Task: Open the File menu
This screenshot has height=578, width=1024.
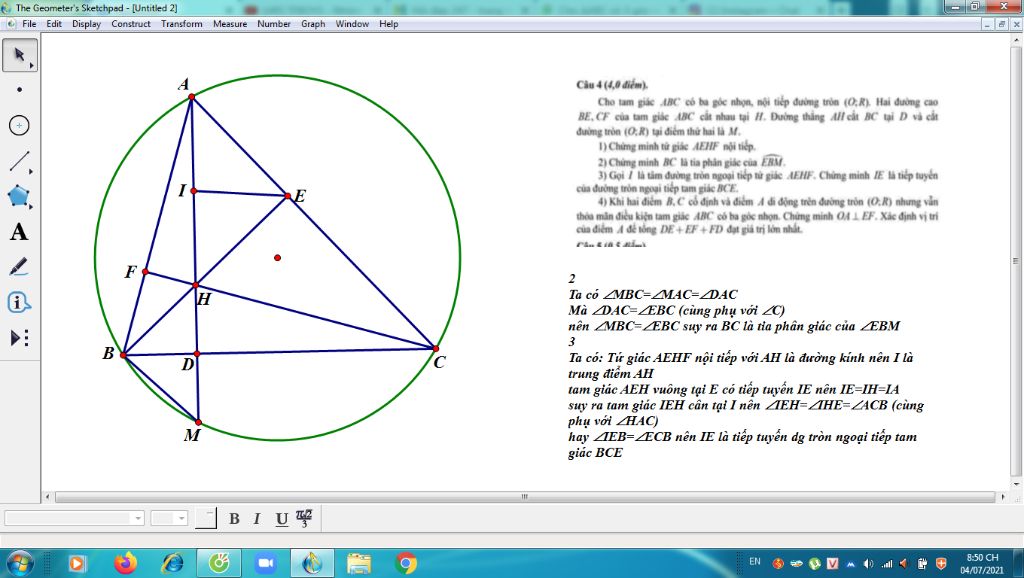Action: [x=29, y=24]
